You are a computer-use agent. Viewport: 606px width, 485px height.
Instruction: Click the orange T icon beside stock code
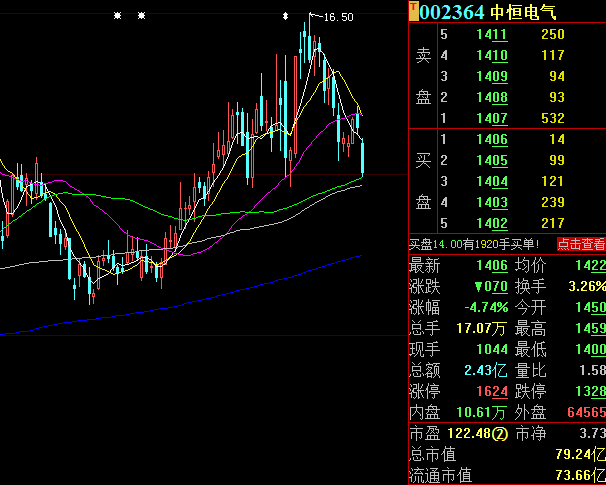414,11
